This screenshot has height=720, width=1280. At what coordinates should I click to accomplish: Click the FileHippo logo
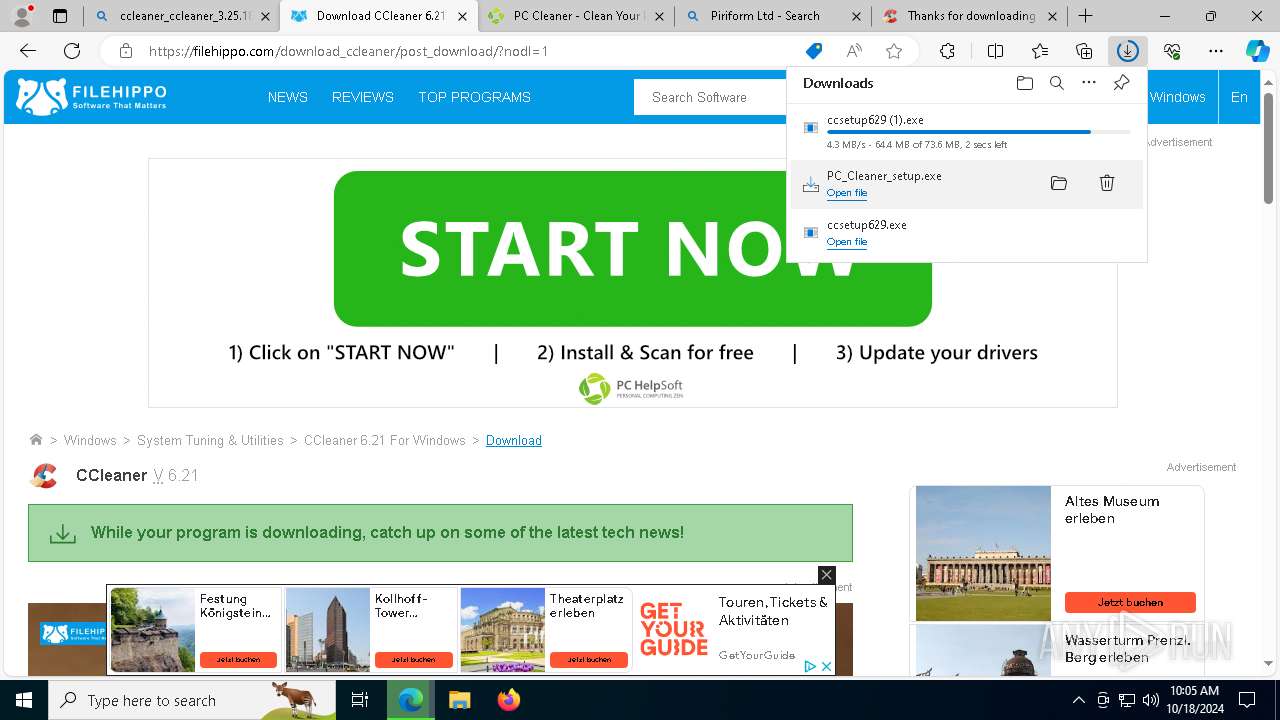point(92,97)
